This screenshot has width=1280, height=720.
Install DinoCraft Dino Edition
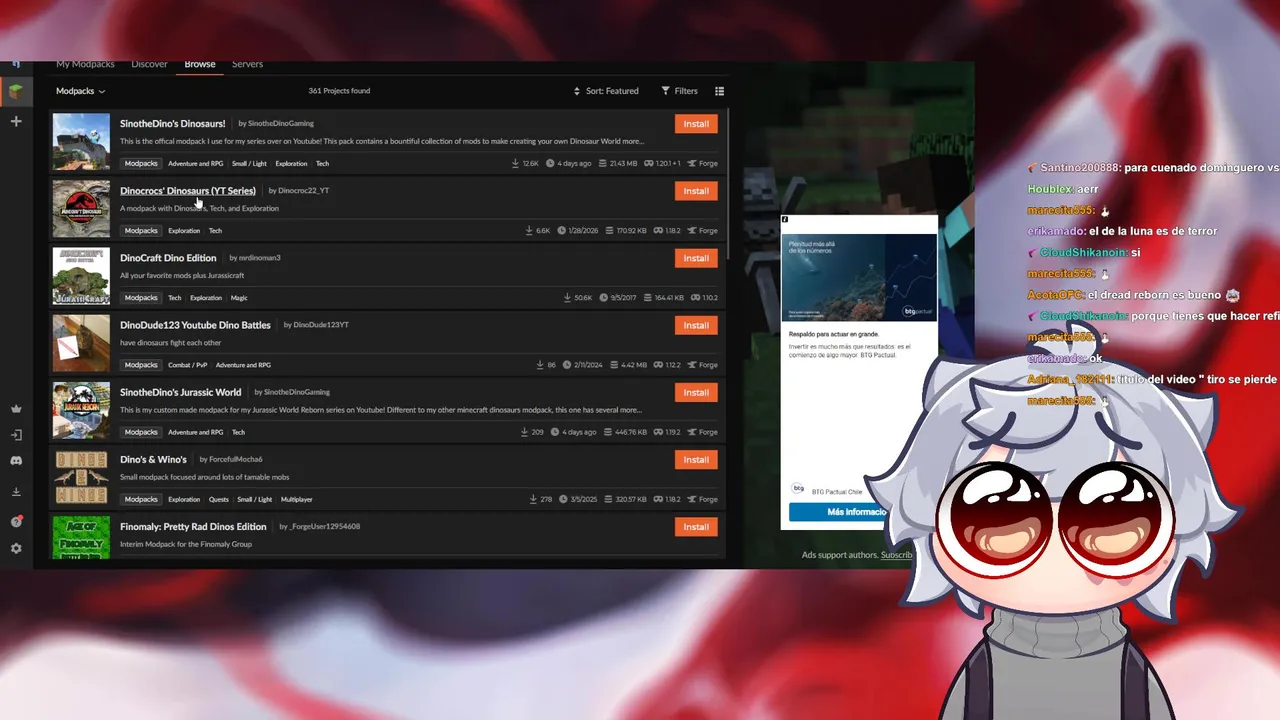point(696,258)
